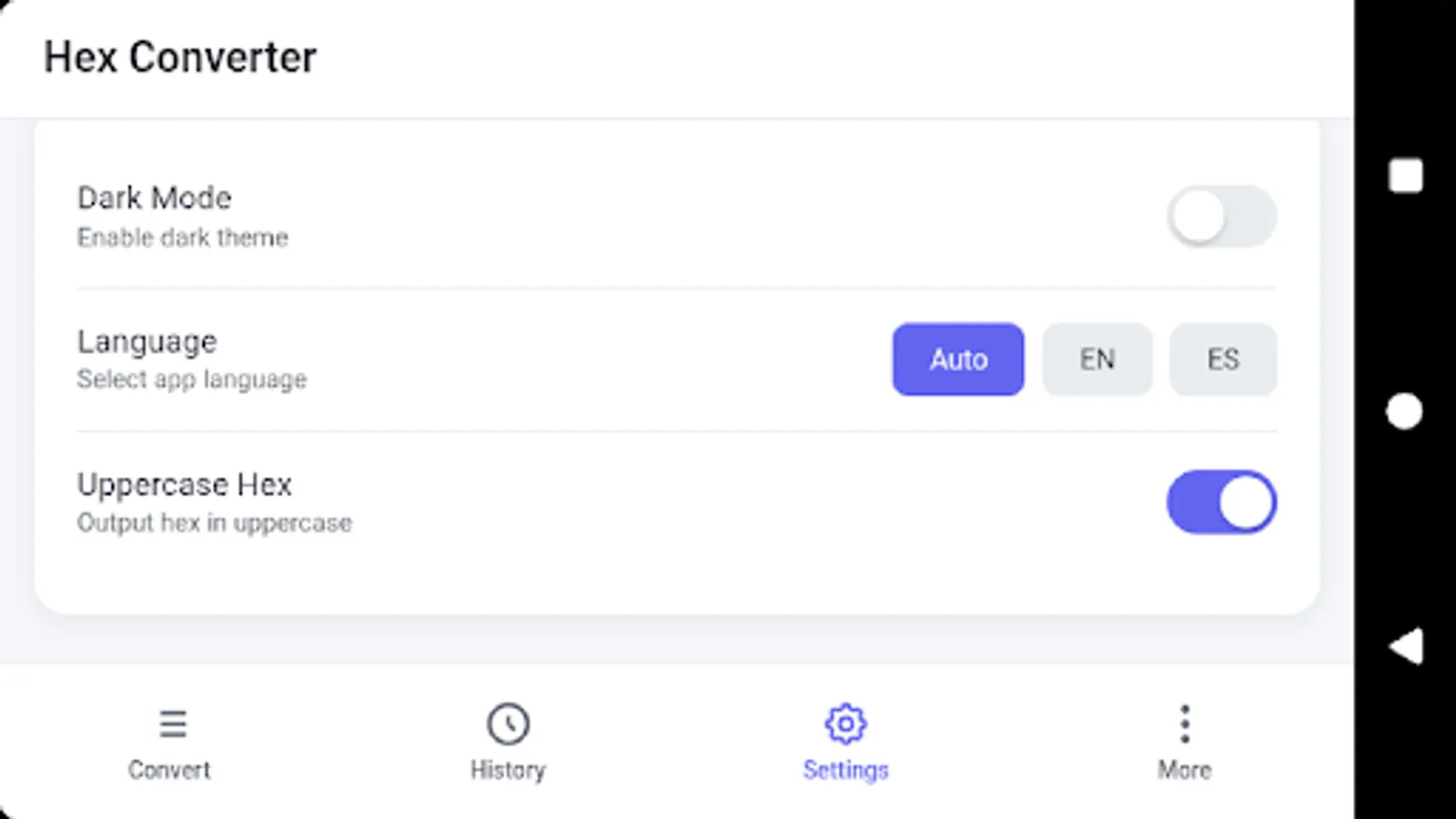Toggle the dark theme switch
Image resolution: width=1456 pixels, height=819 pixels.
1222,217
